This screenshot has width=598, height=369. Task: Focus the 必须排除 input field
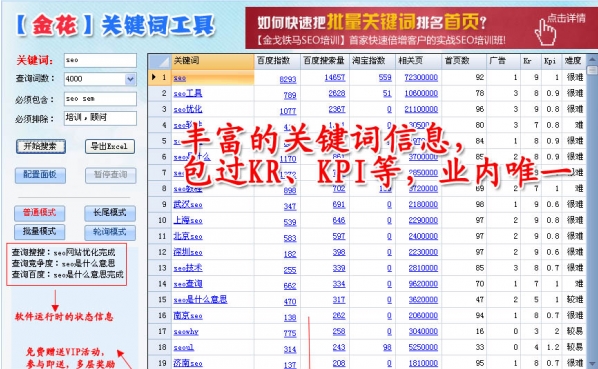(x=100, y=118)
